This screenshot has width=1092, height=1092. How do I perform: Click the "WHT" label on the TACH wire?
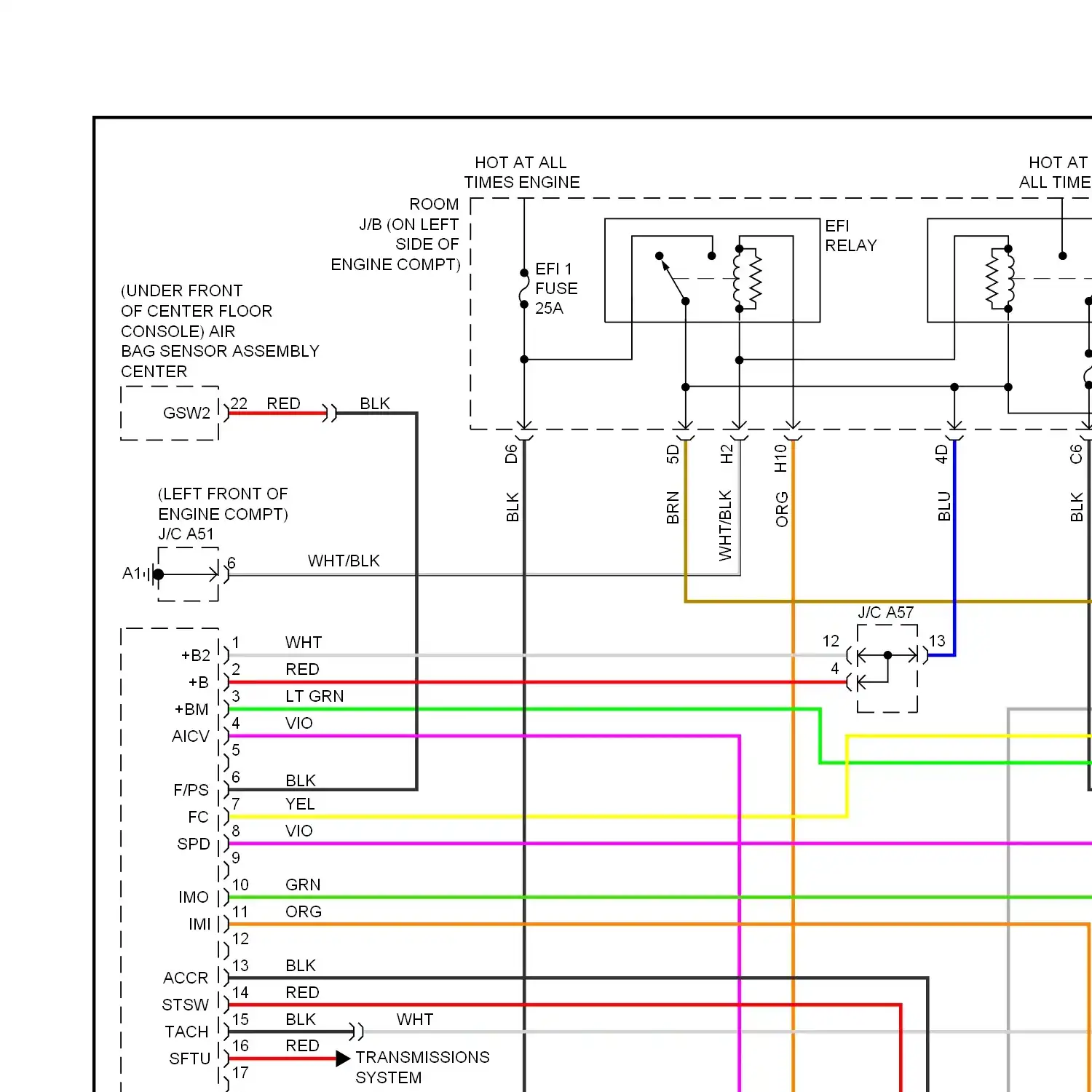tap(415, 1019)
